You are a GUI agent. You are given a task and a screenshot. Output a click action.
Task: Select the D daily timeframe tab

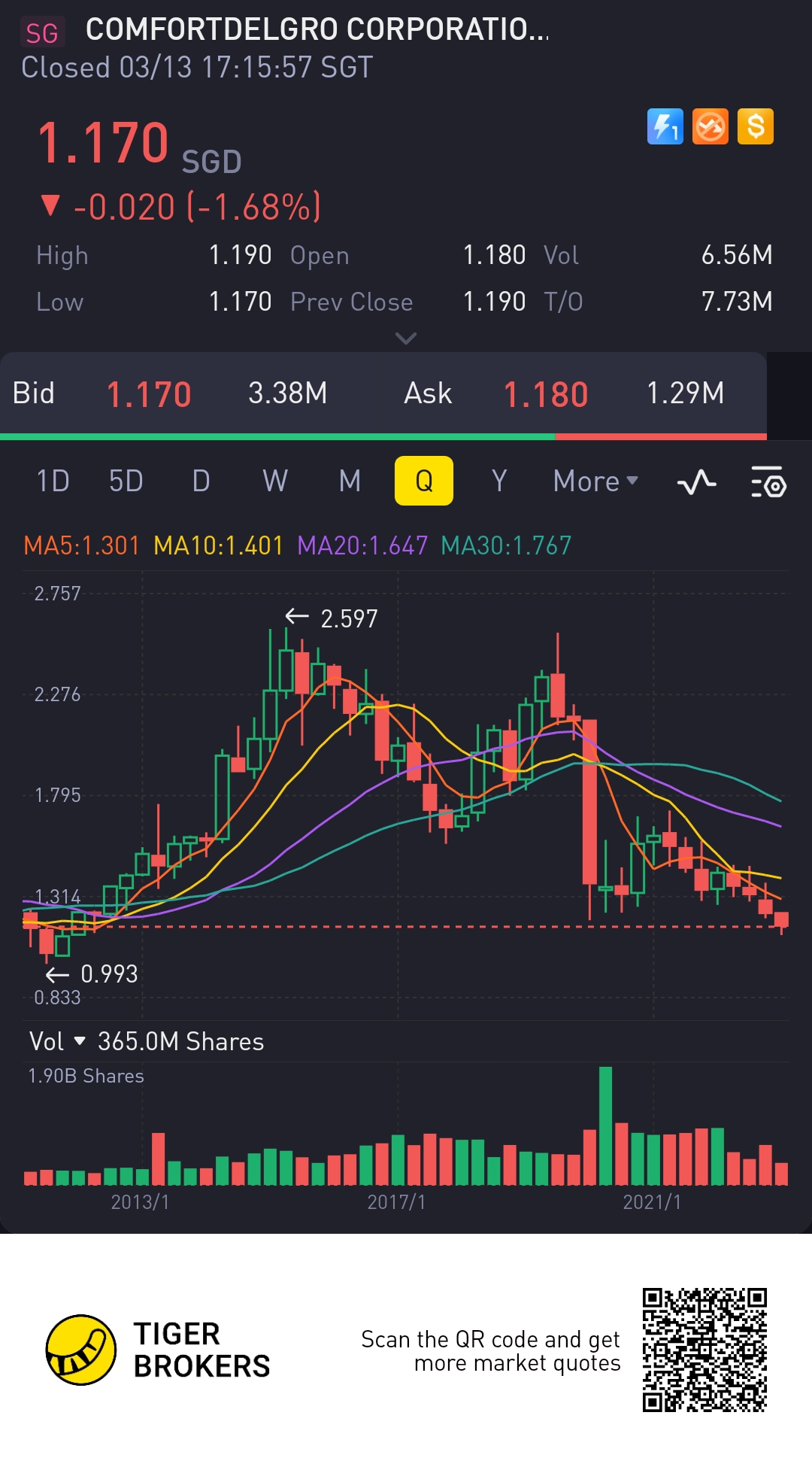[201, 481]
